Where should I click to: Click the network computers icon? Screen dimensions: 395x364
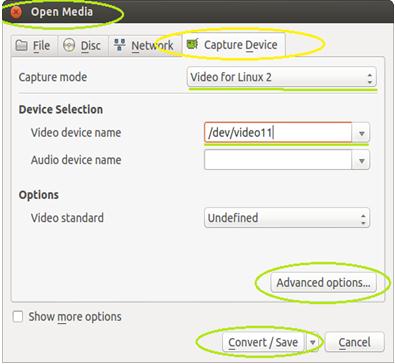(119, 45)
